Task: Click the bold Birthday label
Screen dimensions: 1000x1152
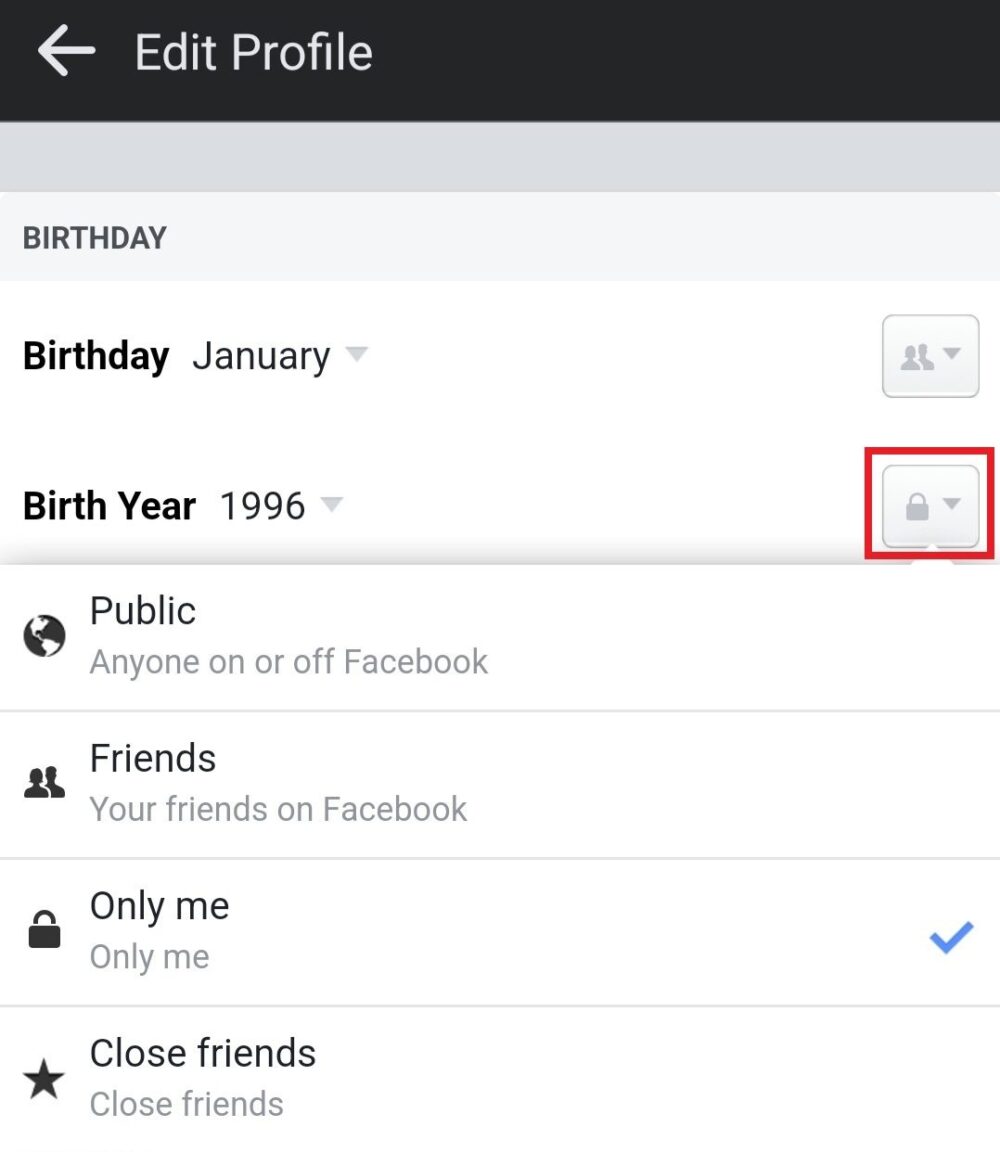Action: click(96, 356)
